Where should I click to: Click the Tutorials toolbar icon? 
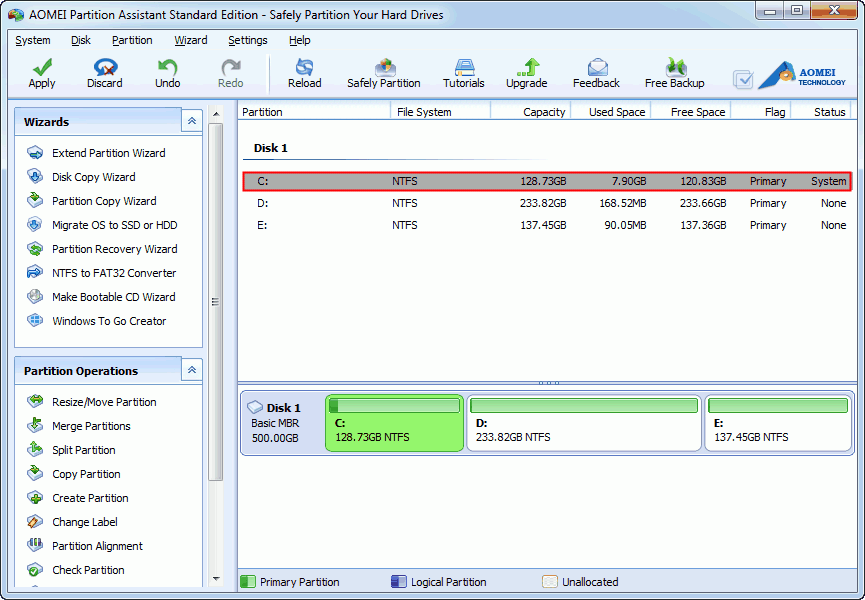[x=463, y=72]
